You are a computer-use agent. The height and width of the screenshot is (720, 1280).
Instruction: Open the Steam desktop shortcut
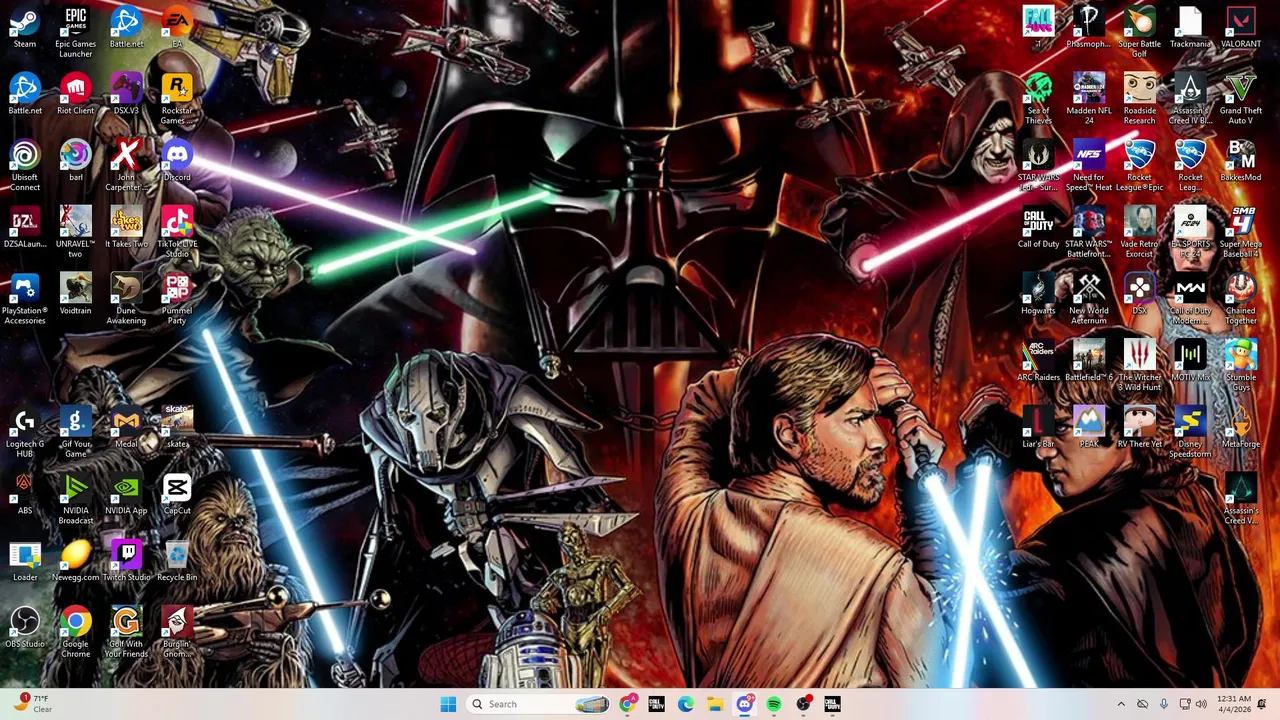25,28
